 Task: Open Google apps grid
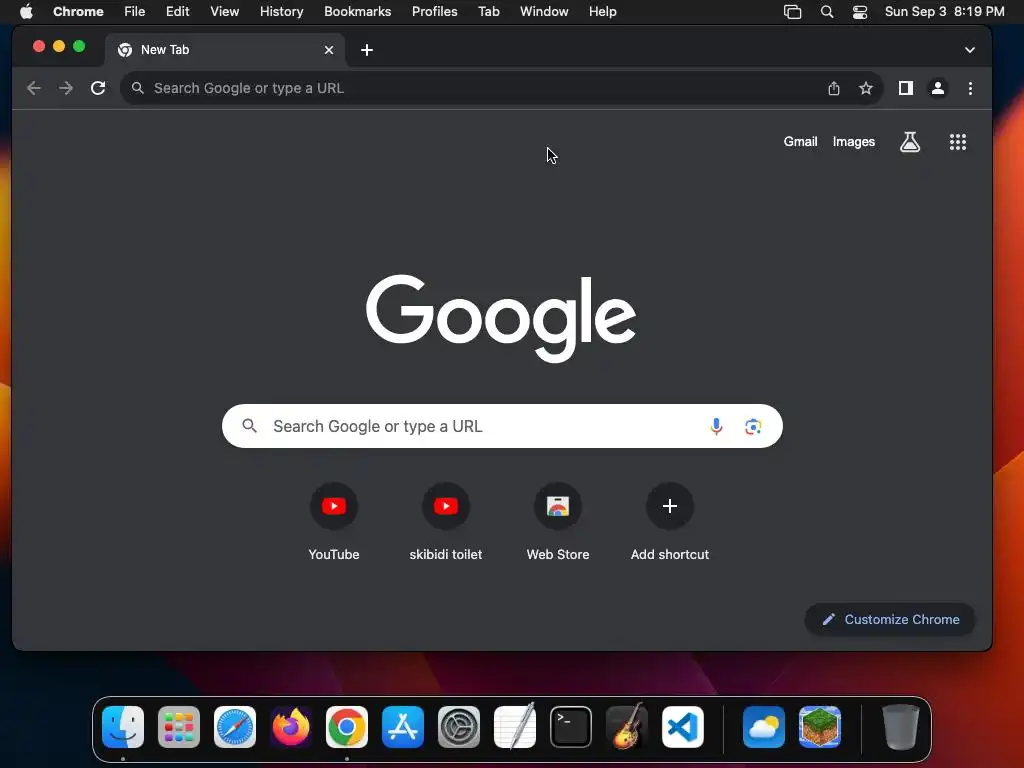[958, 142]
